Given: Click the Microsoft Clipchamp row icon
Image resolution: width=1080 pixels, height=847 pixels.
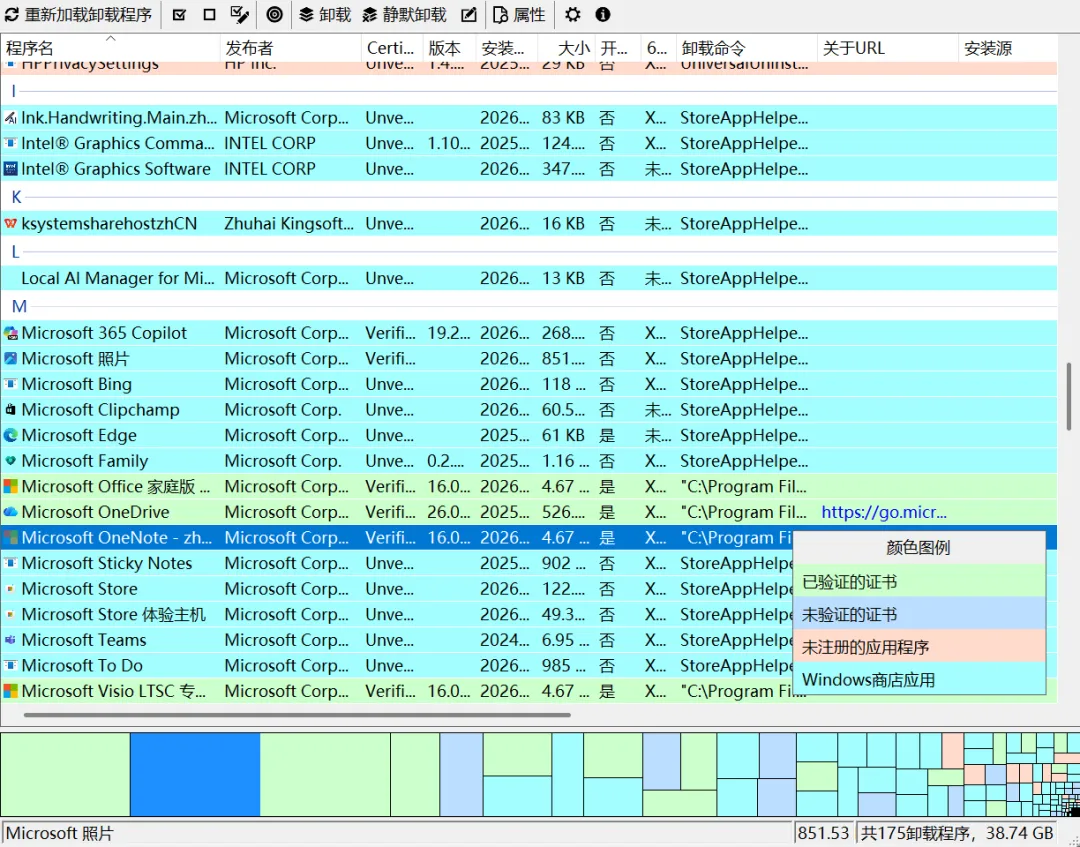Looking at the screenshot, I should pos(10,410).
